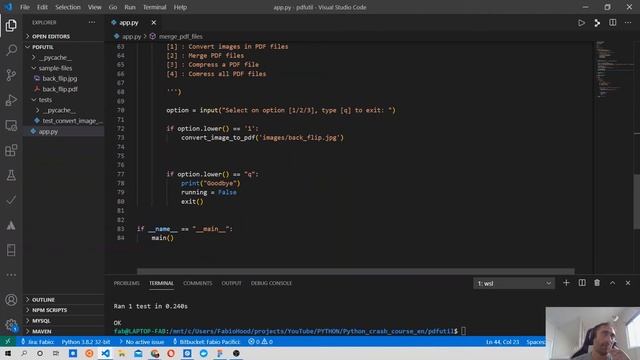640x360 pixels.
Task: Open the File menu
Action: (x=25, y=7)
